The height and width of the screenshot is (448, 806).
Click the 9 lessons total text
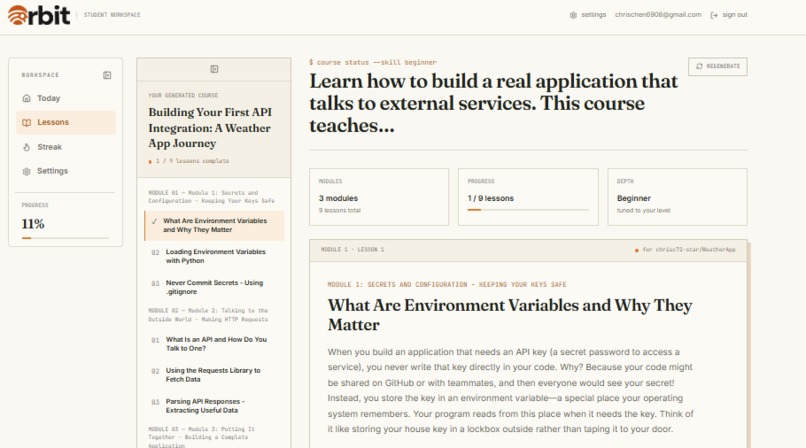(340, 210)
